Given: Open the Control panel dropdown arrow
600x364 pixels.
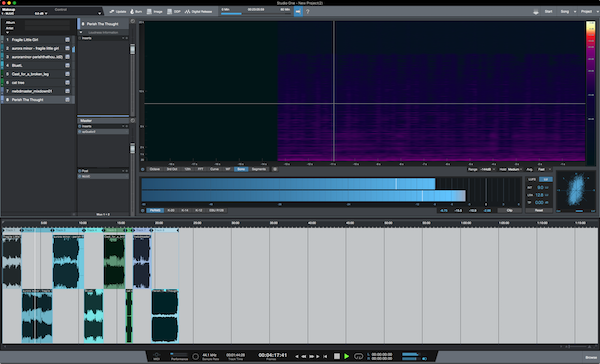Looking at the screenshot, I should pos(99,13).
